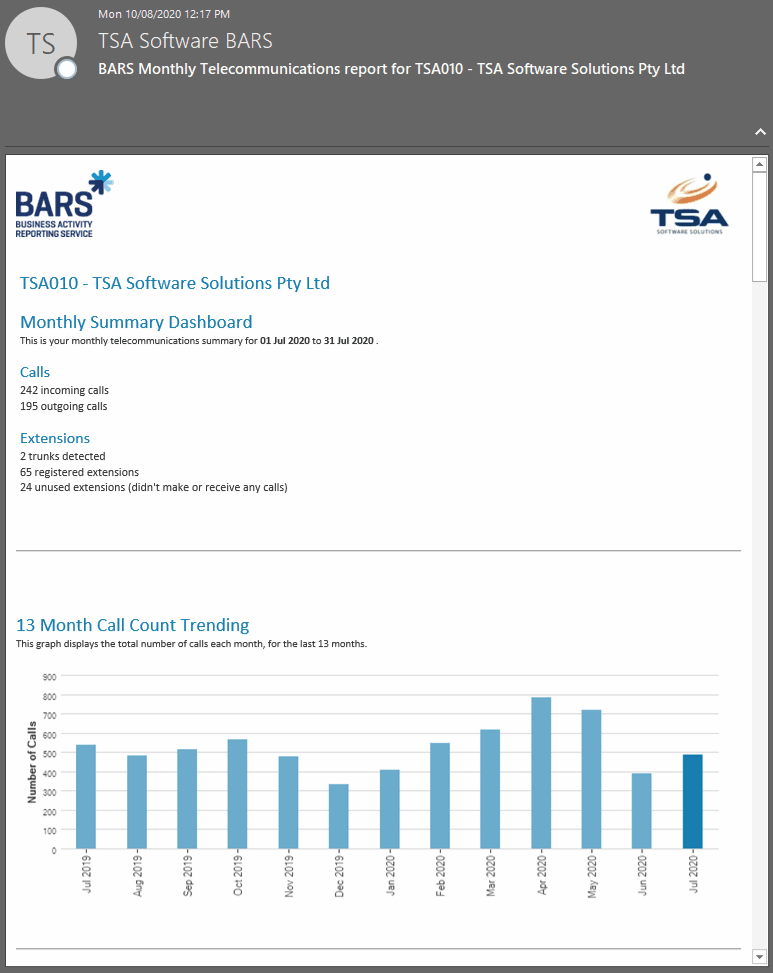Click the presence status indicator on avatar
Image resolution: width=773 pixels, height=973 pixels.
[x=66, y=69]
